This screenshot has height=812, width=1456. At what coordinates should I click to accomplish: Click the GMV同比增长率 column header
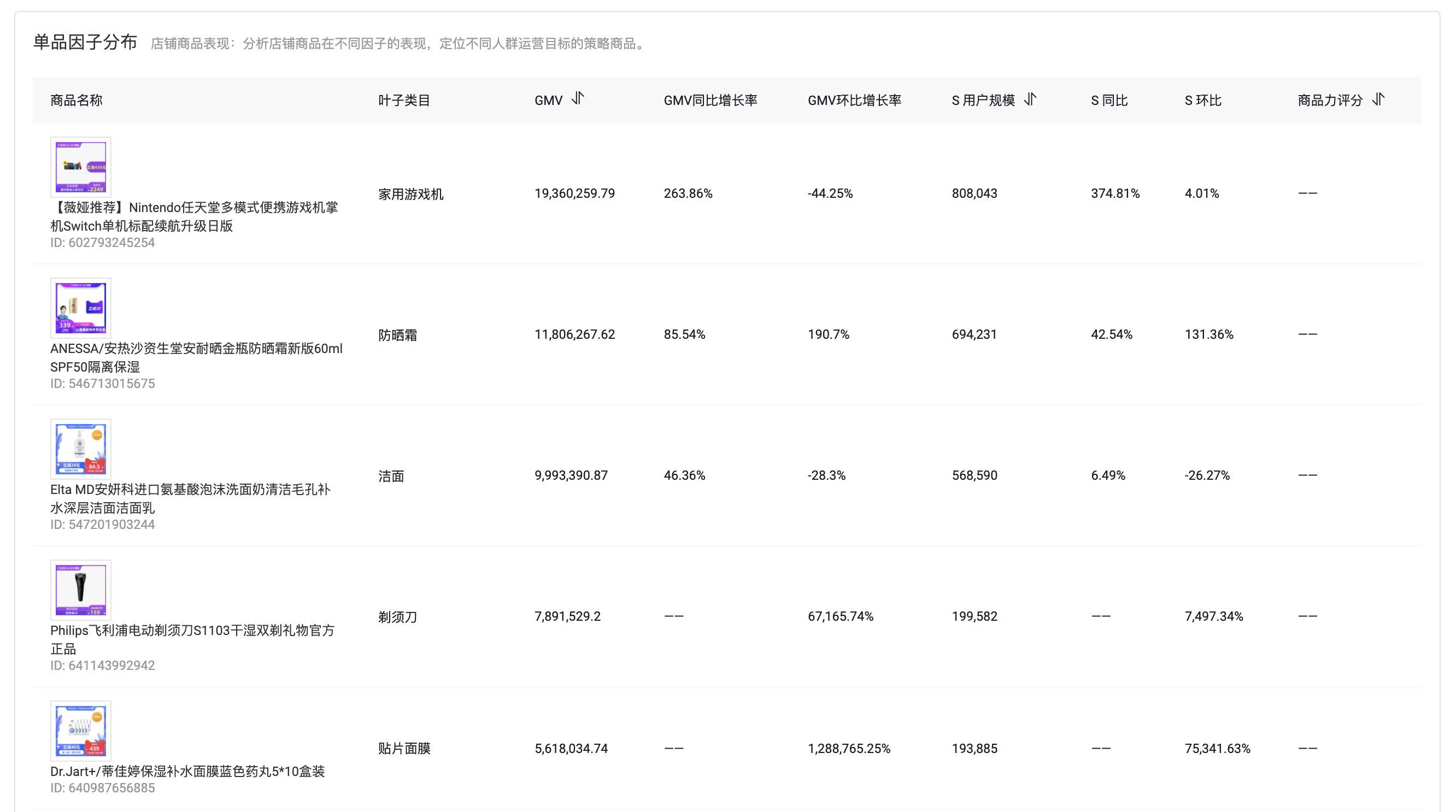coord(710,101)
